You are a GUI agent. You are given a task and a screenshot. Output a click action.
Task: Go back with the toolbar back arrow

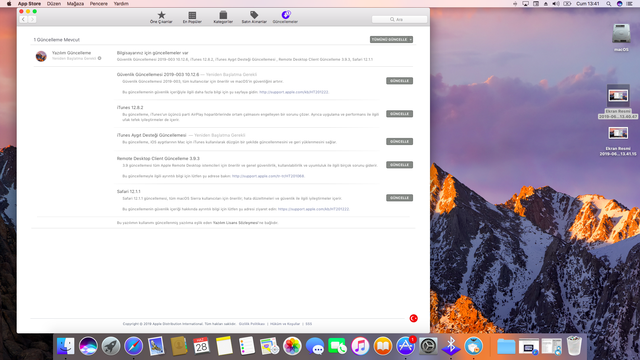coord(23,19)
